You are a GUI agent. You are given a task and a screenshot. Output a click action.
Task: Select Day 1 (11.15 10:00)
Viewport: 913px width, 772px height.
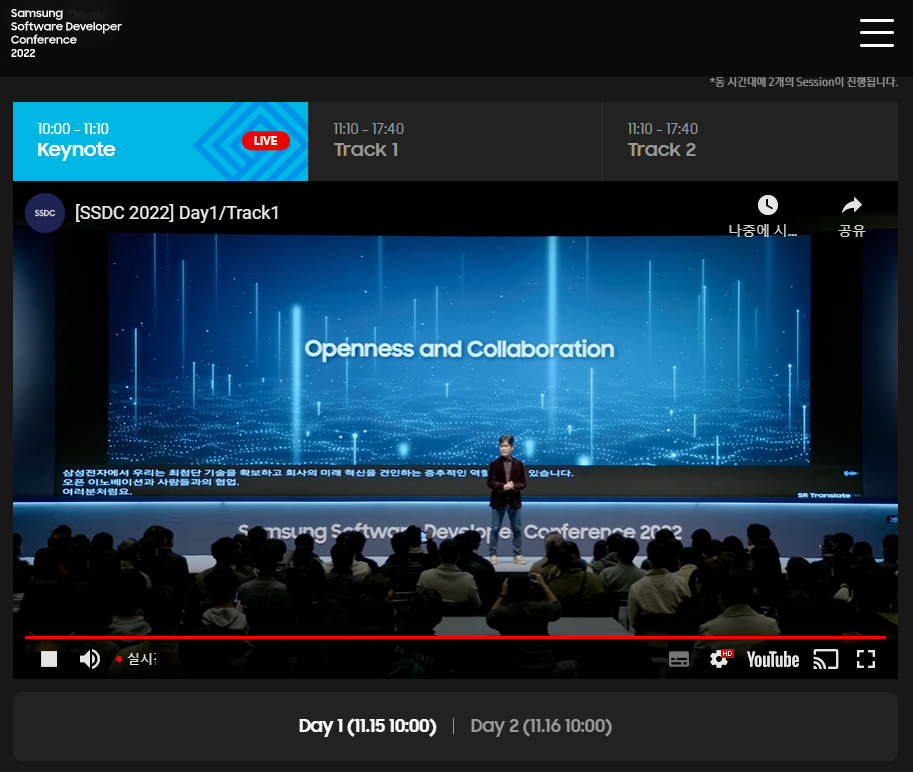tap(367, 726)
